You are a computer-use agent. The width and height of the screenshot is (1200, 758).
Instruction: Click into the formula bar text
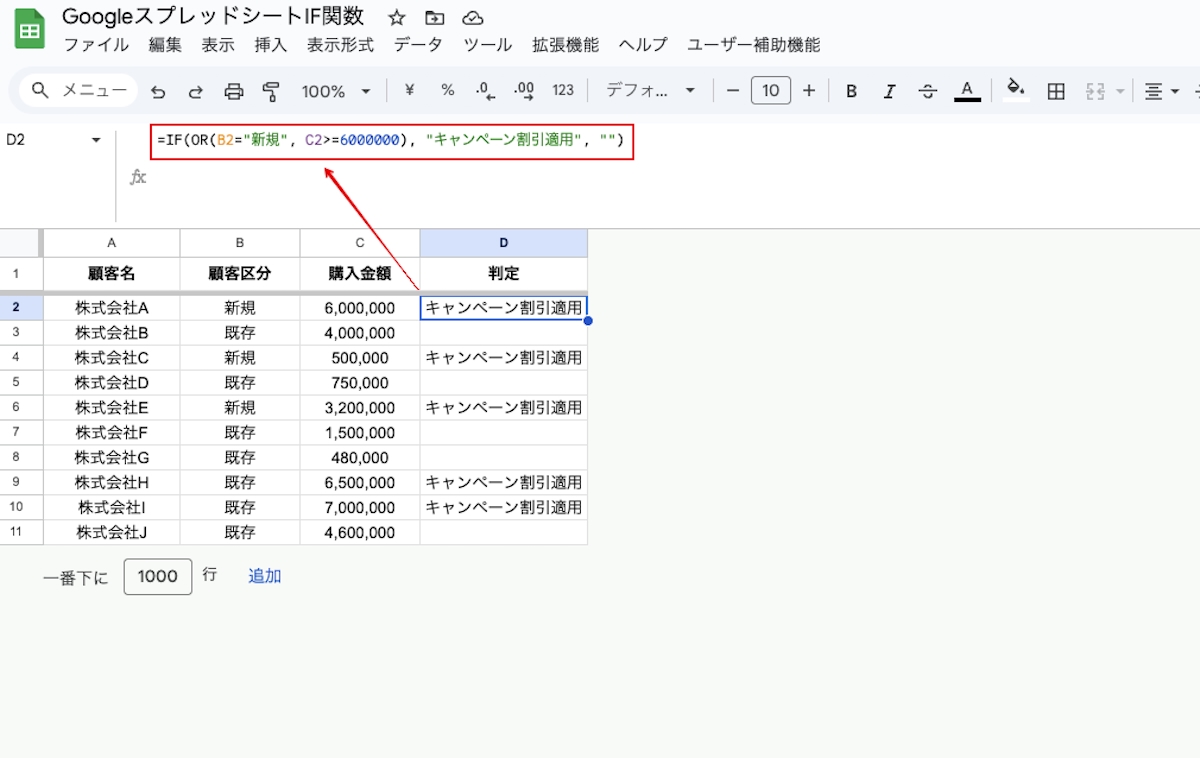[391, 141]
